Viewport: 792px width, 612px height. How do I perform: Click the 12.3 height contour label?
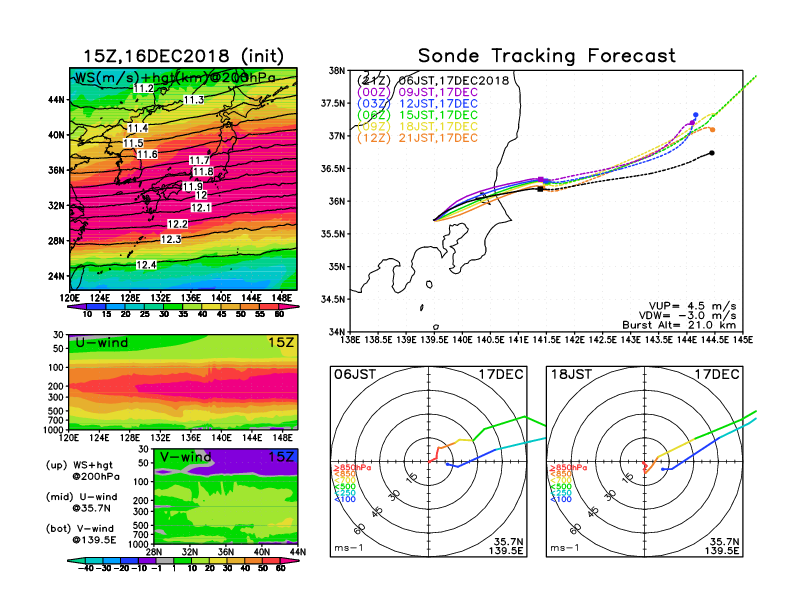click(x=171, y=239)
